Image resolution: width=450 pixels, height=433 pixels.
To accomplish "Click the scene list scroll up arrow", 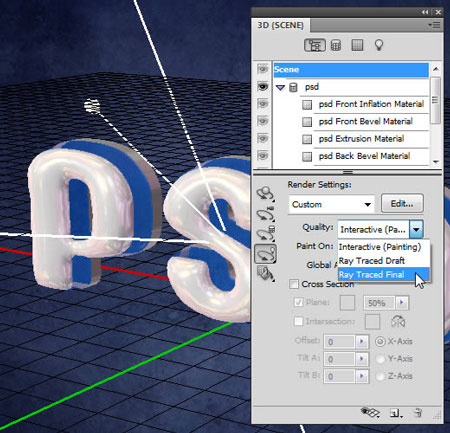I will tap(435, 69).
